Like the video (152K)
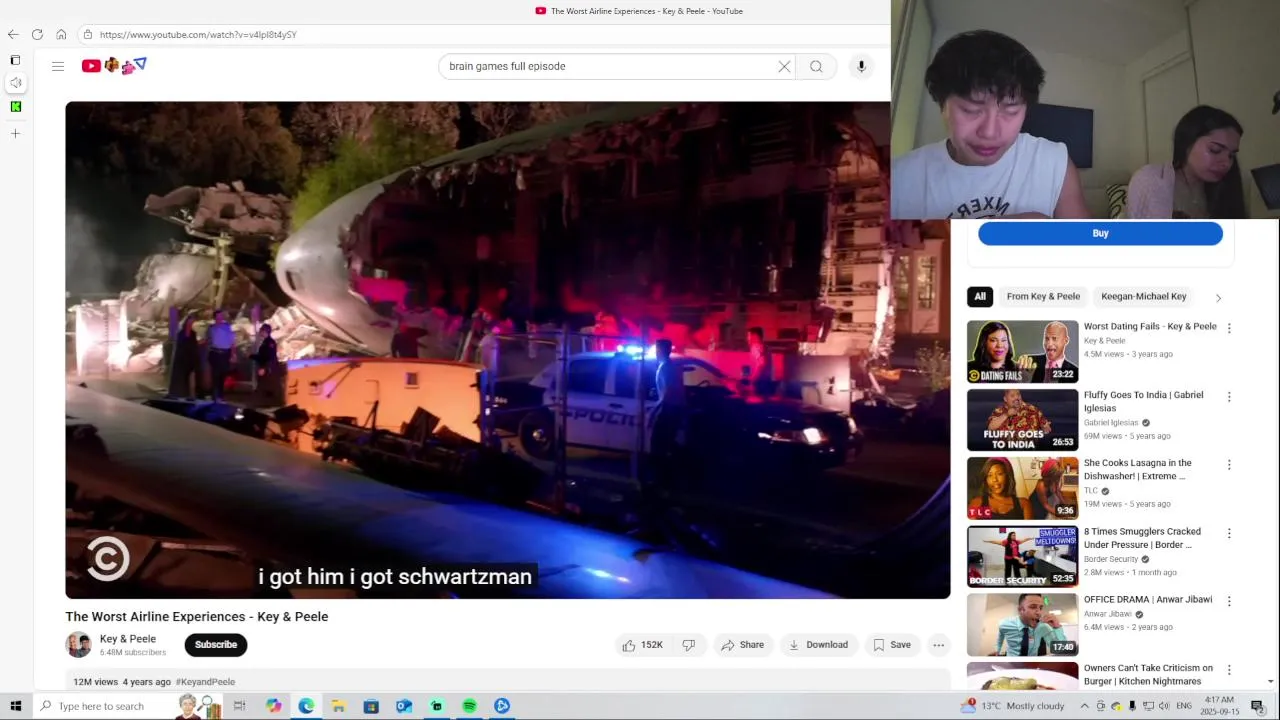 pyautogui.click(x=643, y=645)
